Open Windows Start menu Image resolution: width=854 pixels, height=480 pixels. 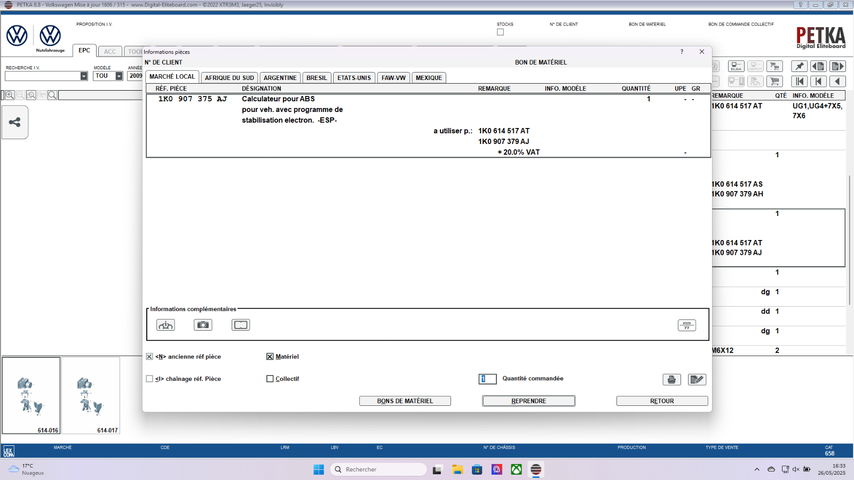click(x=319, y=469)
